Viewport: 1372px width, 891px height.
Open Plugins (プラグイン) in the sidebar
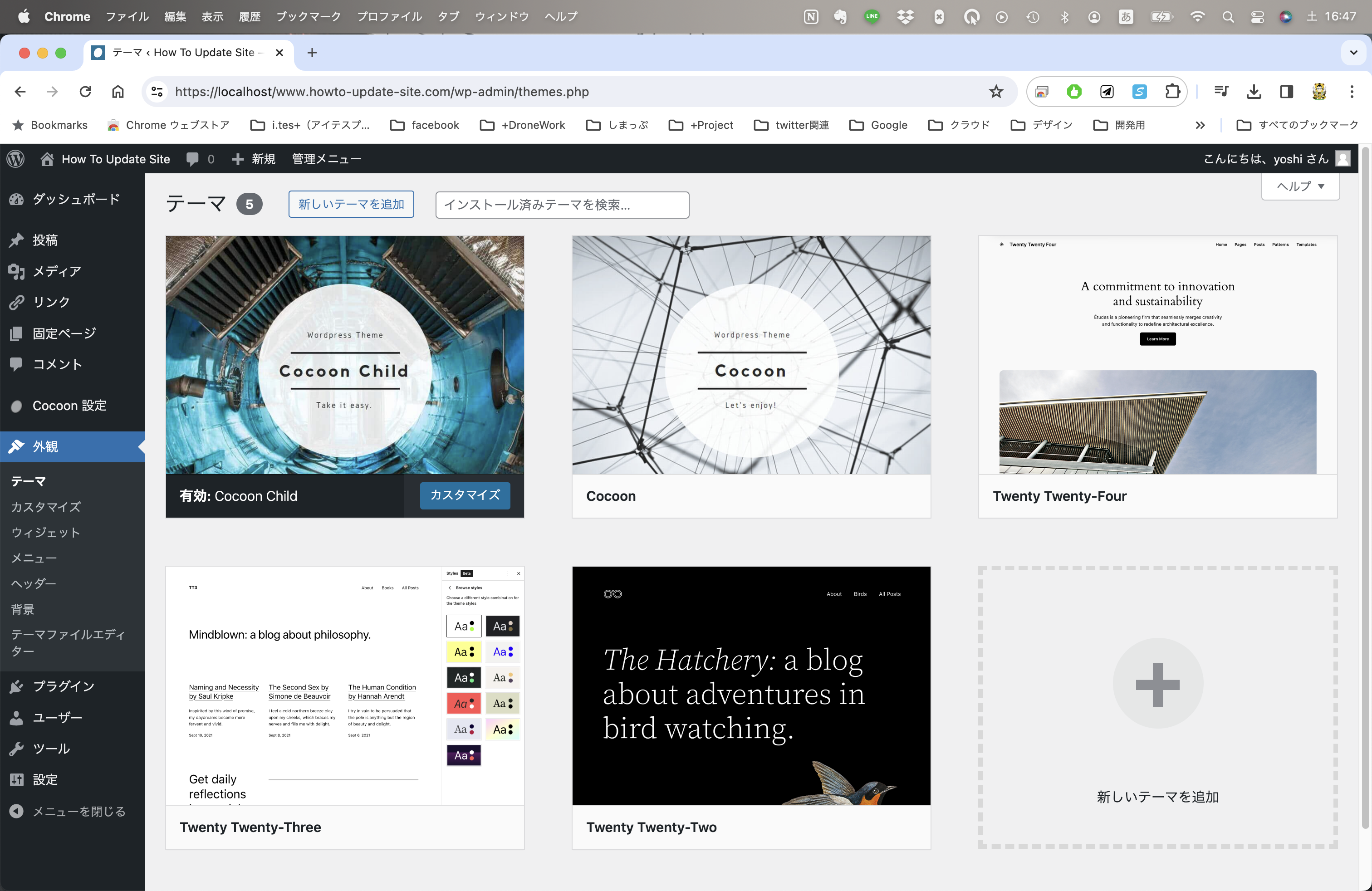pos(63,686)
